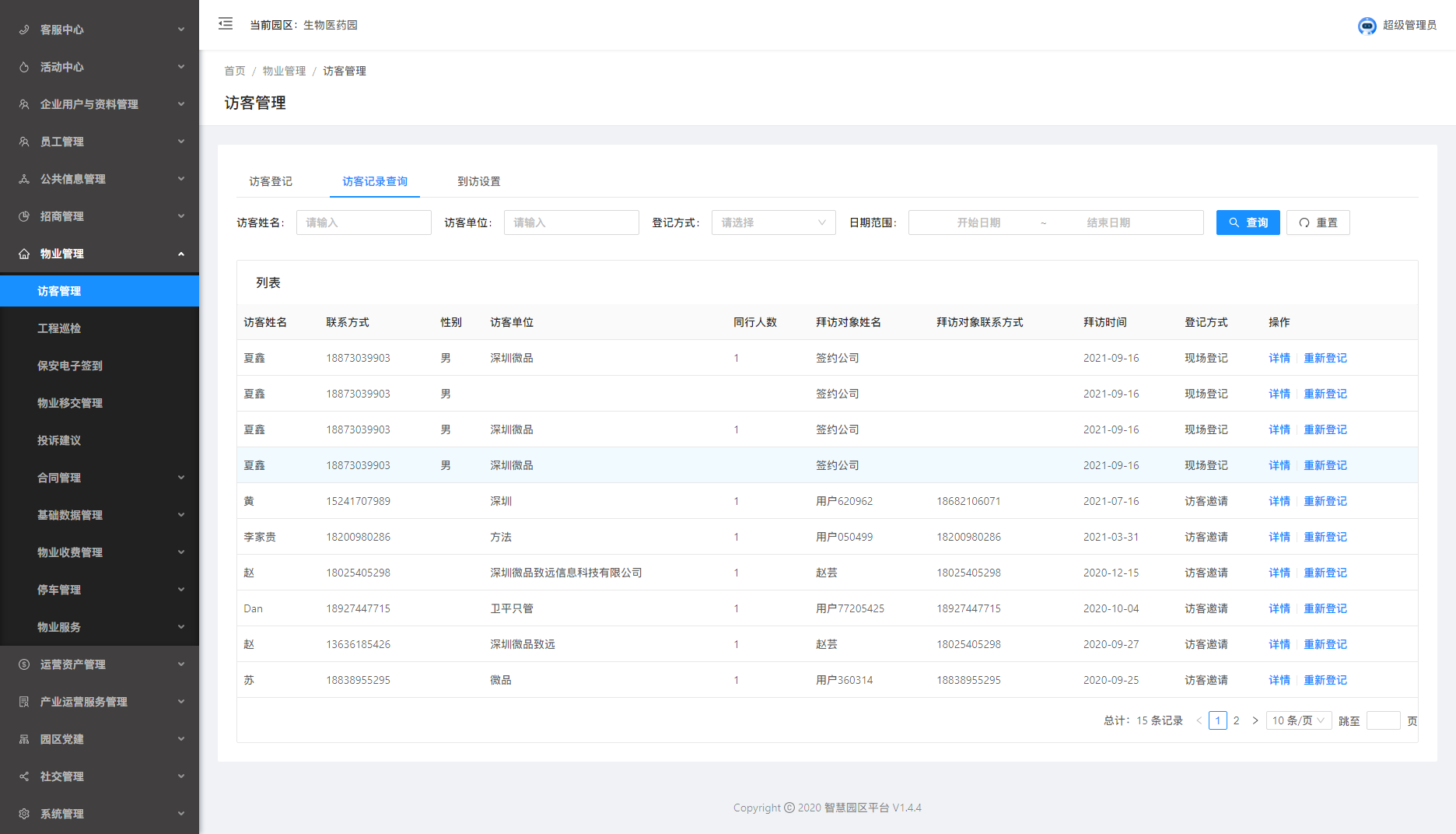Expand the 基础数据管理 submenu chevron
This screenshot has height=834, width=1456.
tap(181, 515)
